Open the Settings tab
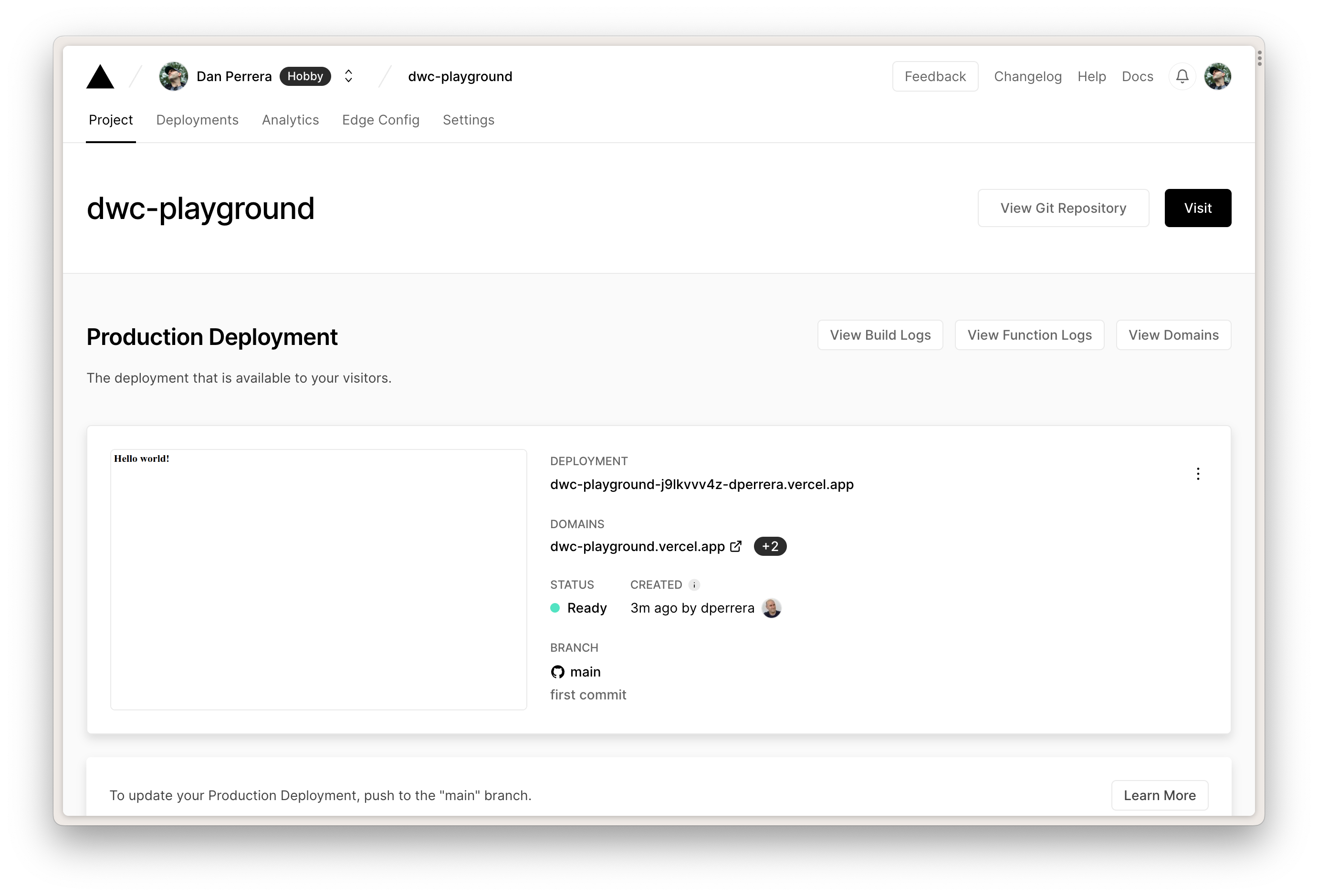The image size is (1318, 896). click(469, 120)
